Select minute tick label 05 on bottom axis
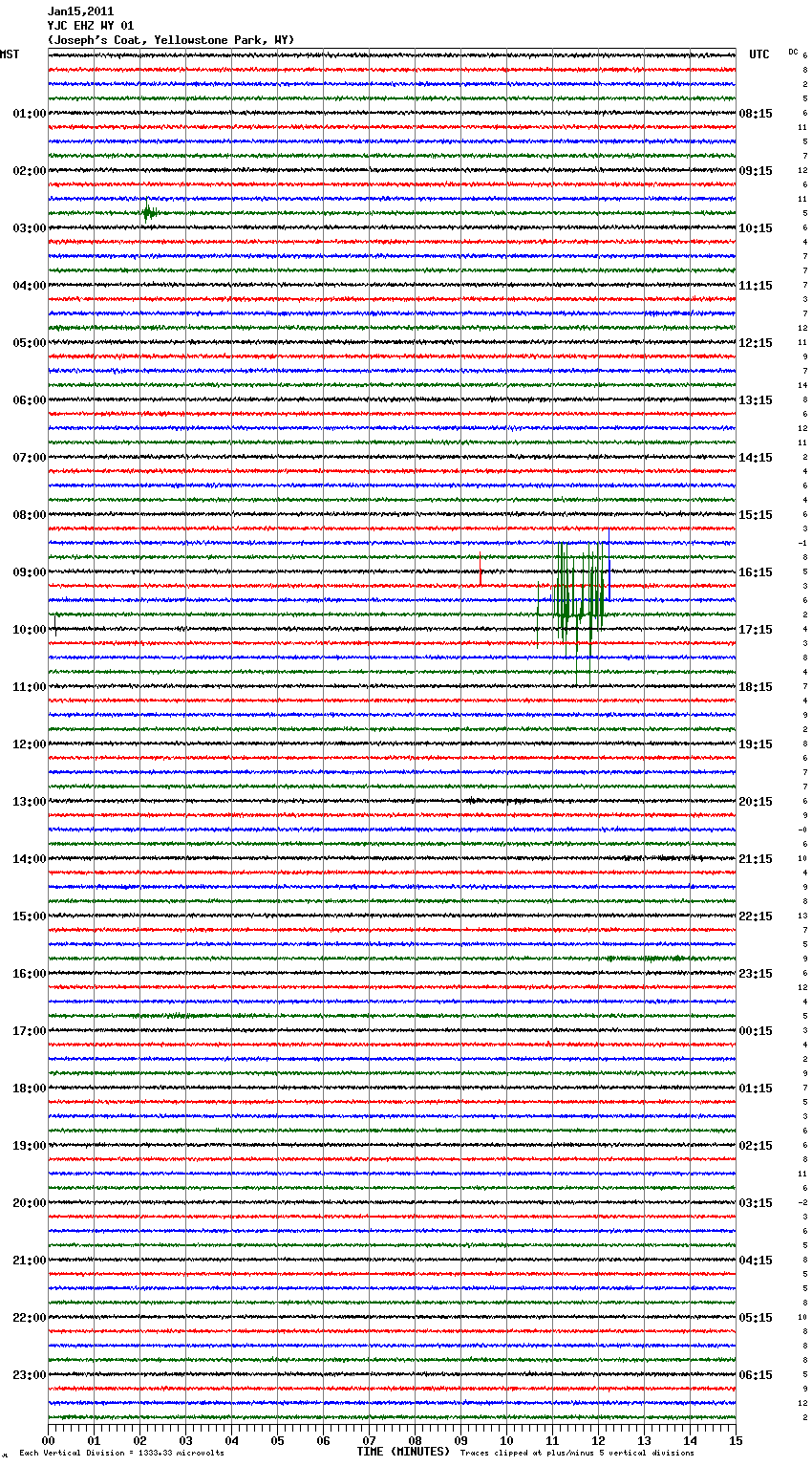Viewport: 812px width, 1466px height. [277, 1440]
